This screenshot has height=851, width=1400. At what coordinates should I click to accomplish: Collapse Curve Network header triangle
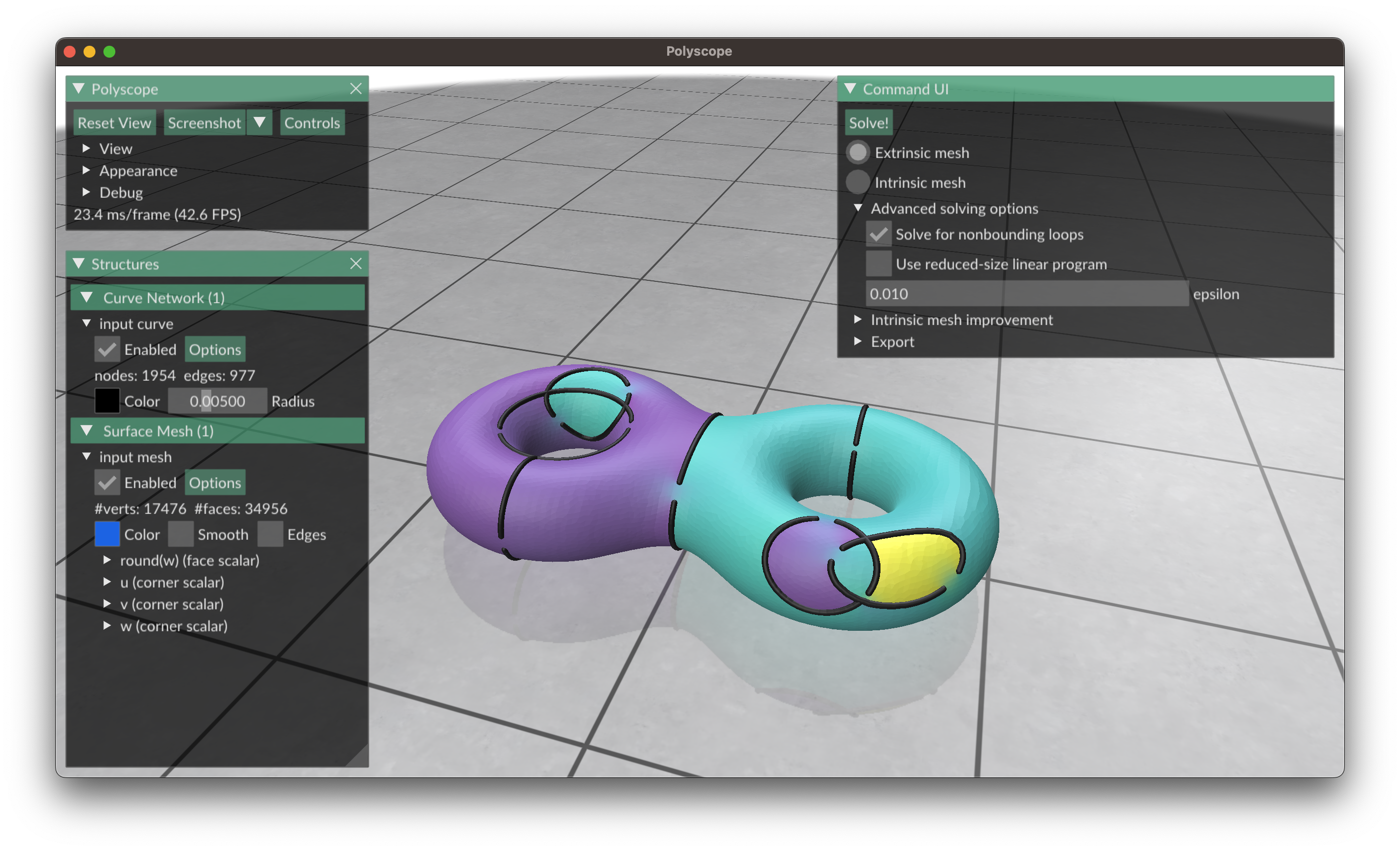click(x=87, y=297)
